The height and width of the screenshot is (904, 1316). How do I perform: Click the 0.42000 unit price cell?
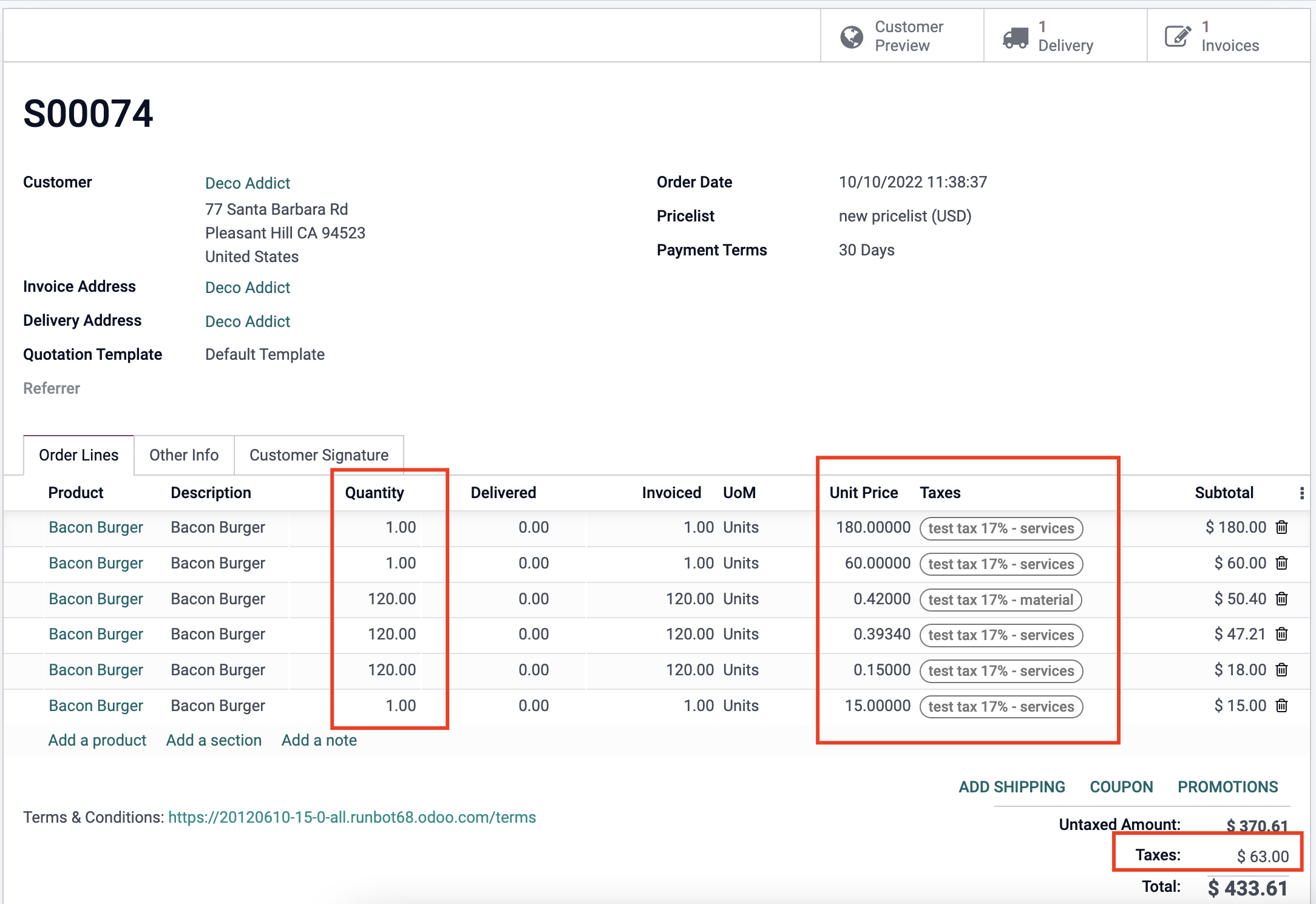(882, 599)
